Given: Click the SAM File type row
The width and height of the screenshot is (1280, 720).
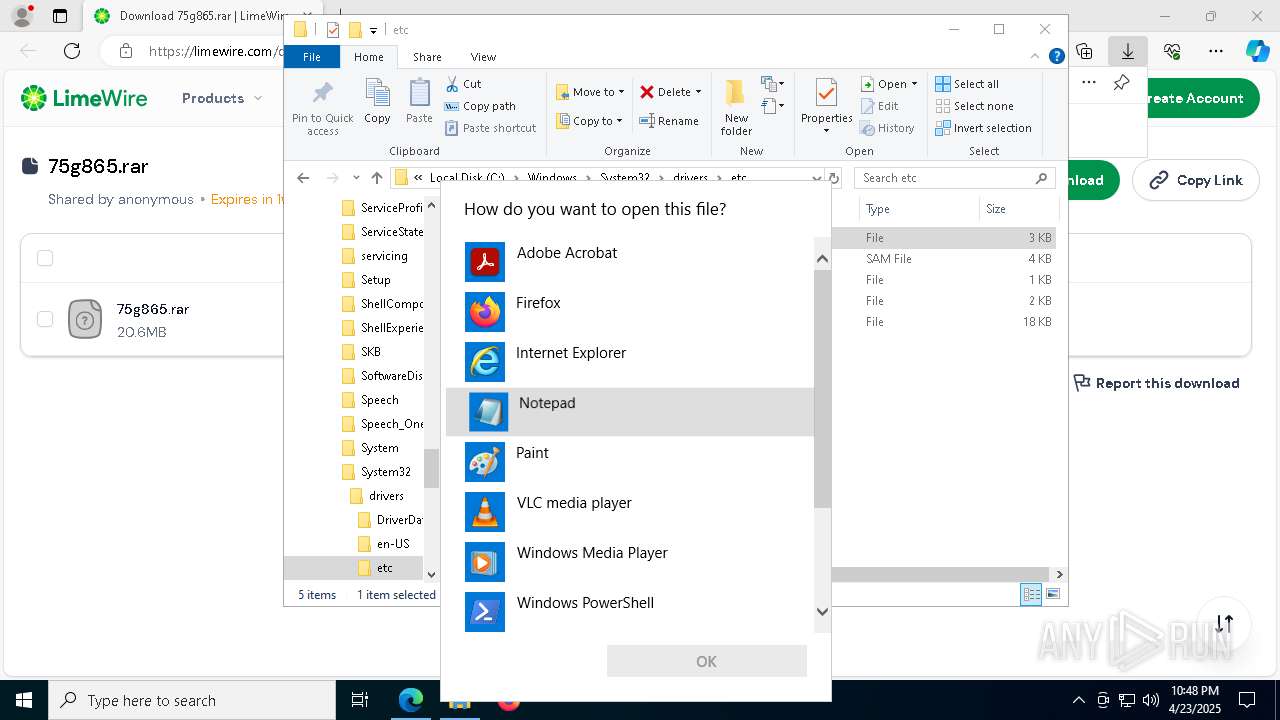Looking at the screenshot, I should coord(943,259).
